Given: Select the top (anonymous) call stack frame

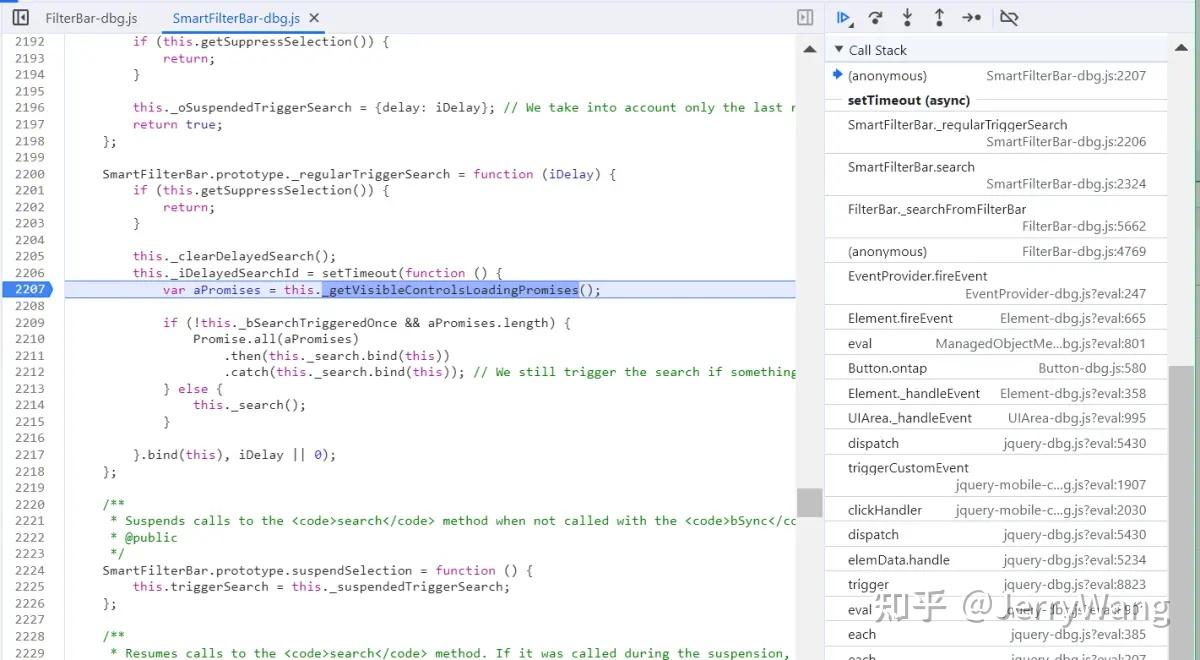Looking at the screenshot, I should 996,76.
